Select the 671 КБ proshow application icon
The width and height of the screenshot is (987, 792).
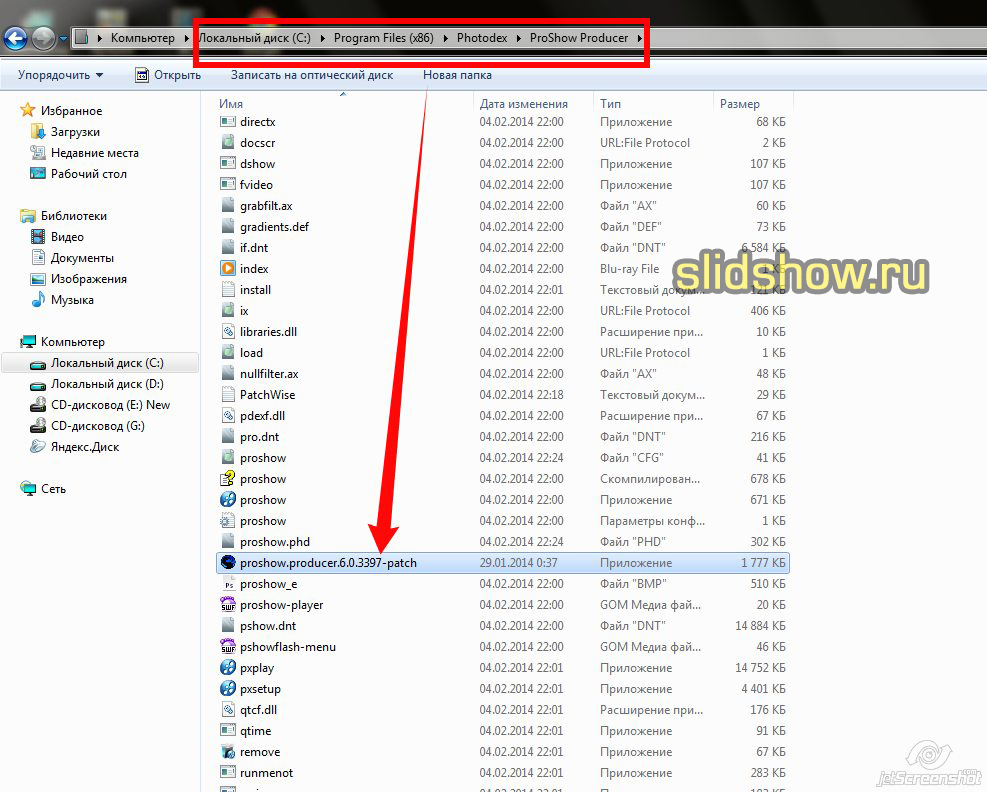click(227, 500)
